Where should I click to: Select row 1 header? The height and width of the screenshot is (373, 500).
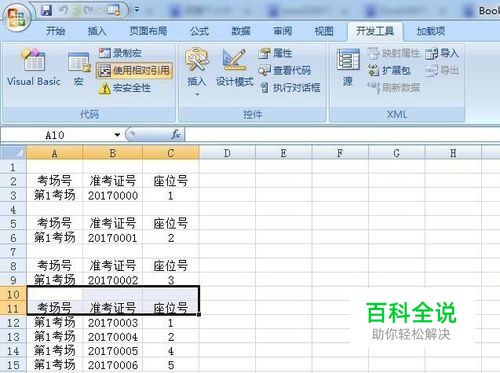[13, 167]
